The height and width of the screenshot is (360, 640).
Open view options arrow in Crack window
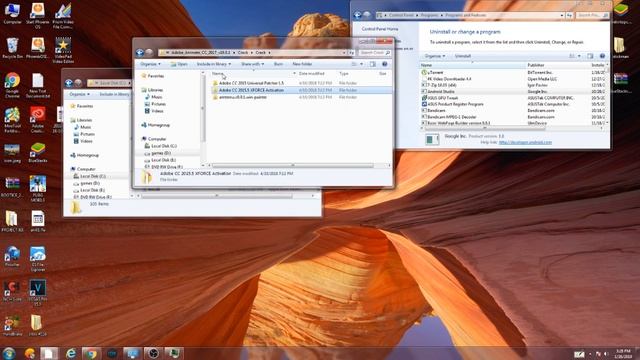click(x=361, y=64)
